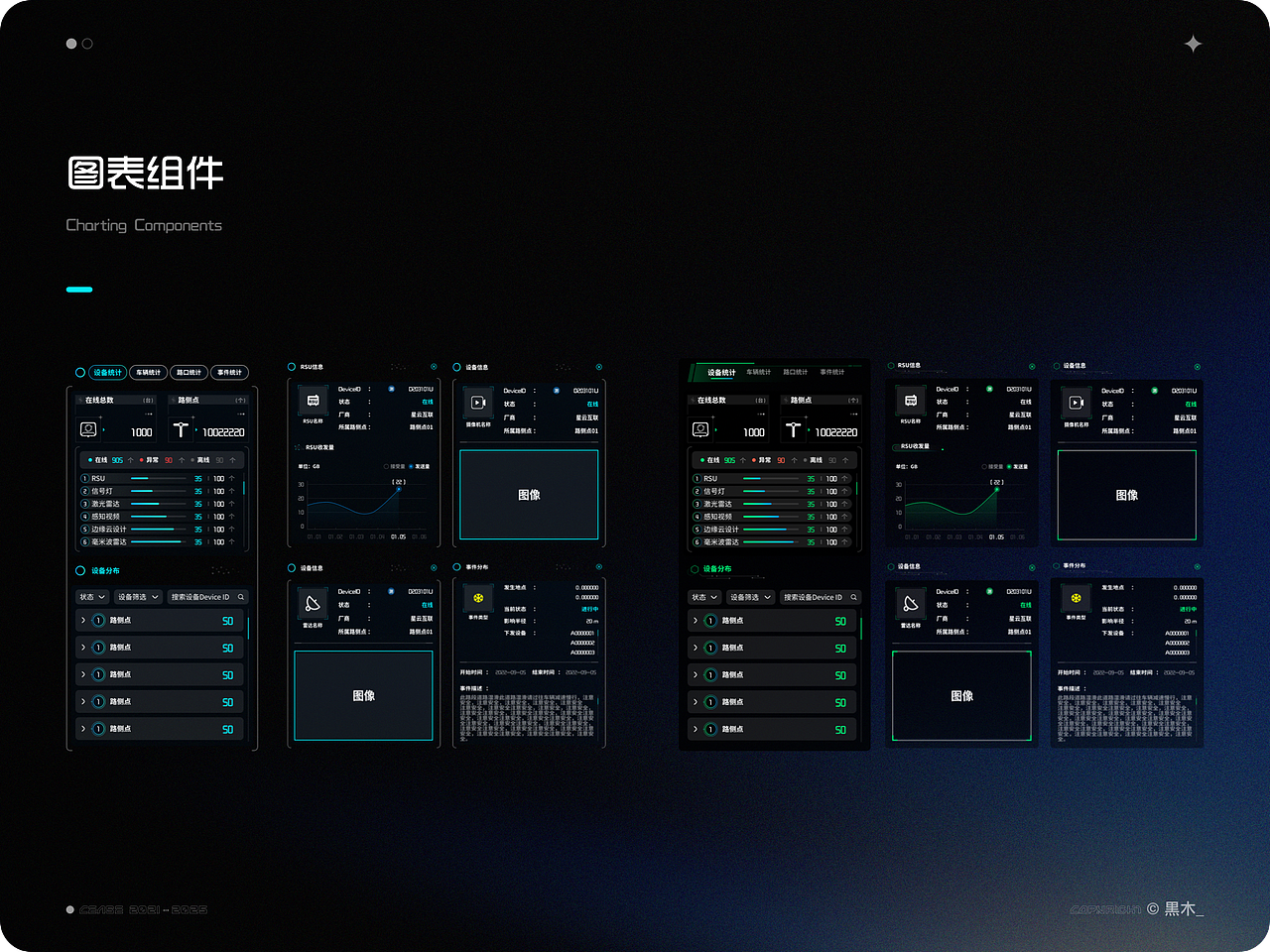Click the green 边缘云设计 progress bar
Screen dimensions: 1270x952
(x=771, y=530)
